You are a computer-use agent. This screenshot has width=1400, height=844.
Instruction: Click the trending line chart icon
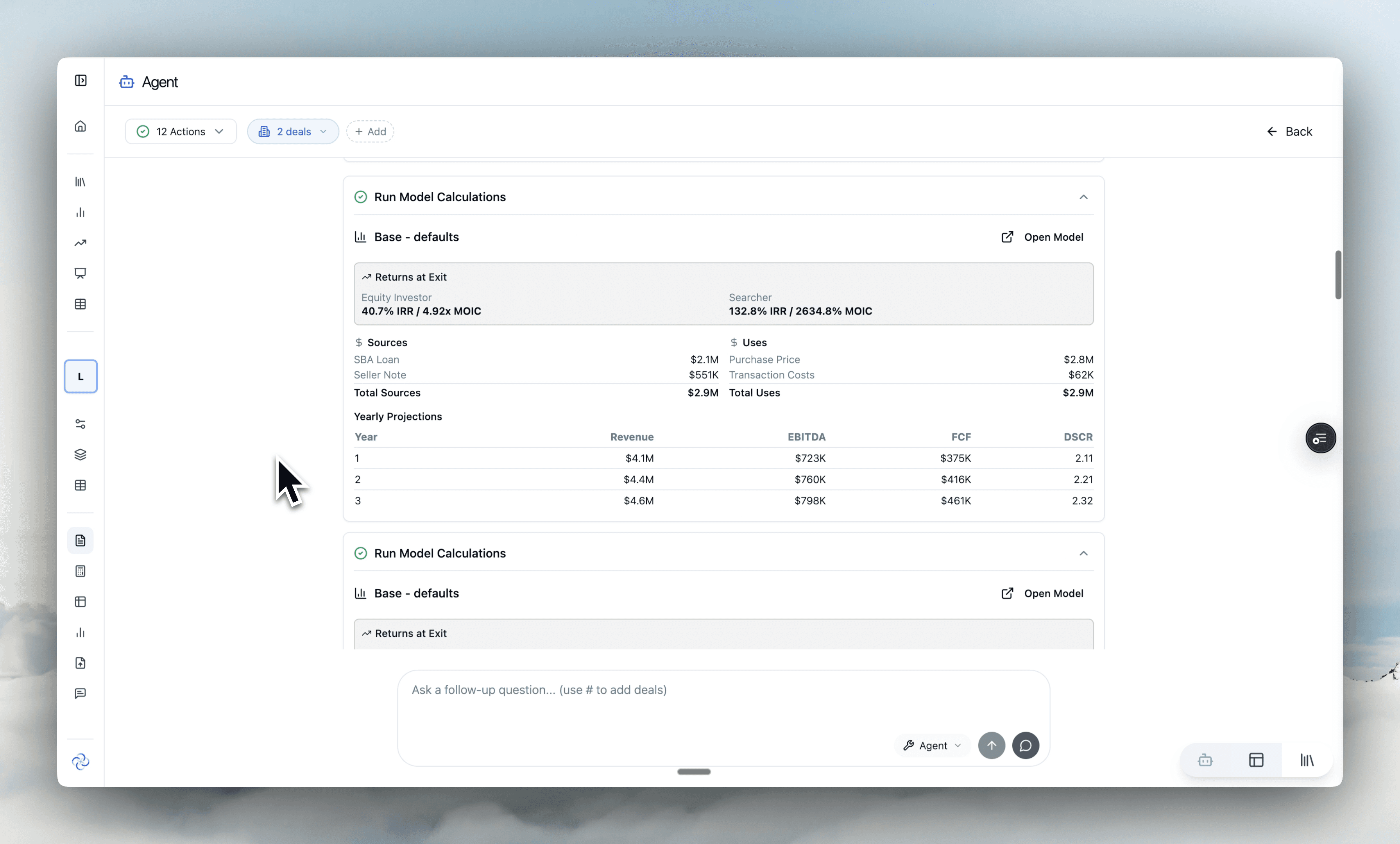tap(80, 243)
